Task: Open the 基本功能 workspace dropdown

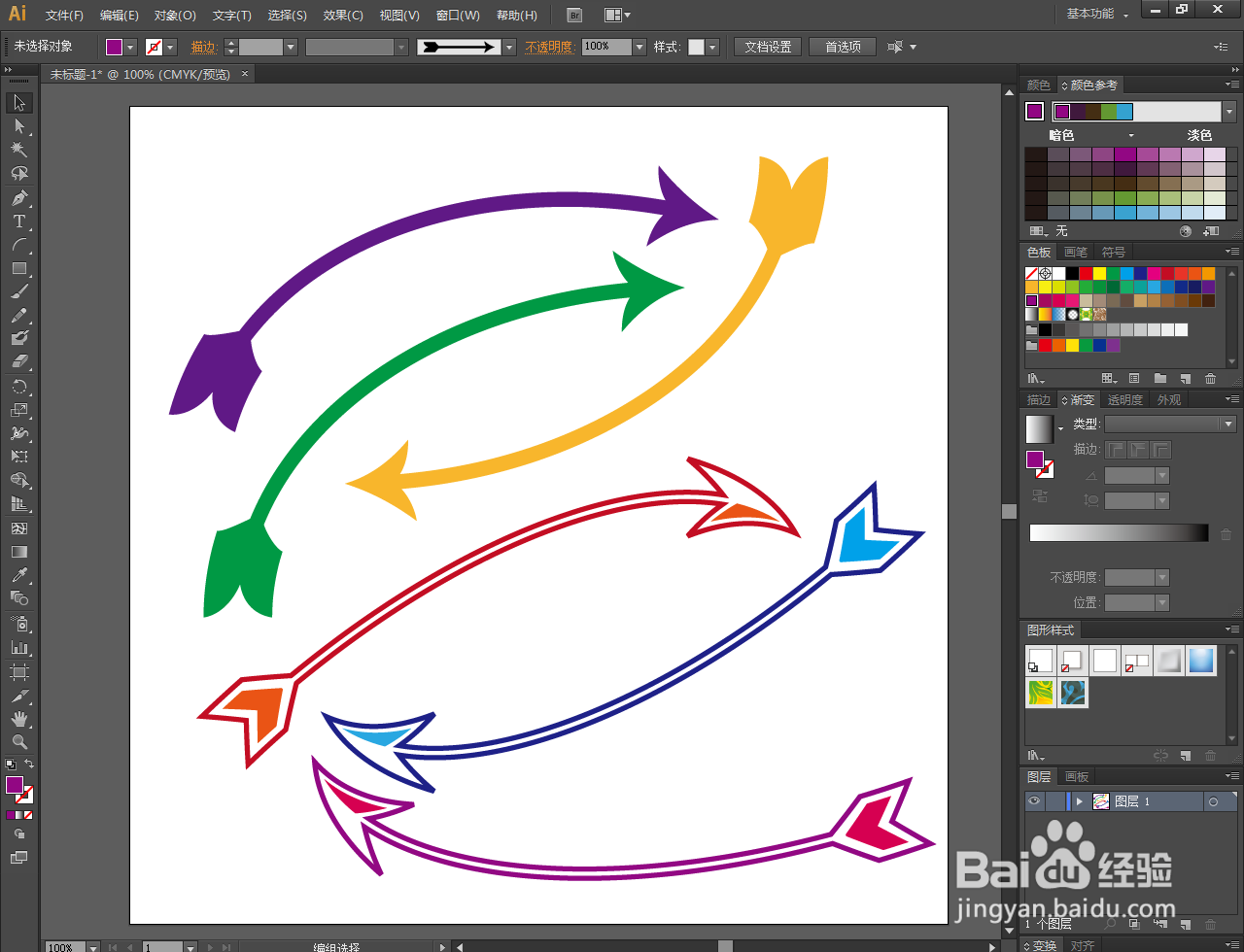Action: 1098,15
